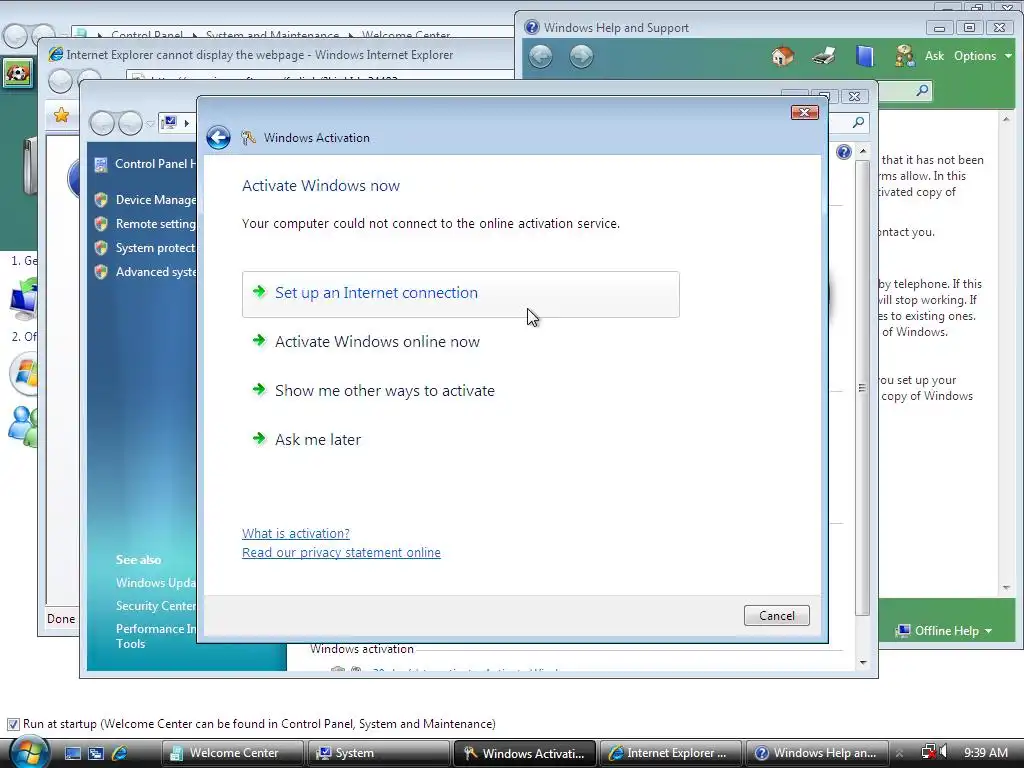
Task: Open Security Center under See also
Action: pos(155,606)
